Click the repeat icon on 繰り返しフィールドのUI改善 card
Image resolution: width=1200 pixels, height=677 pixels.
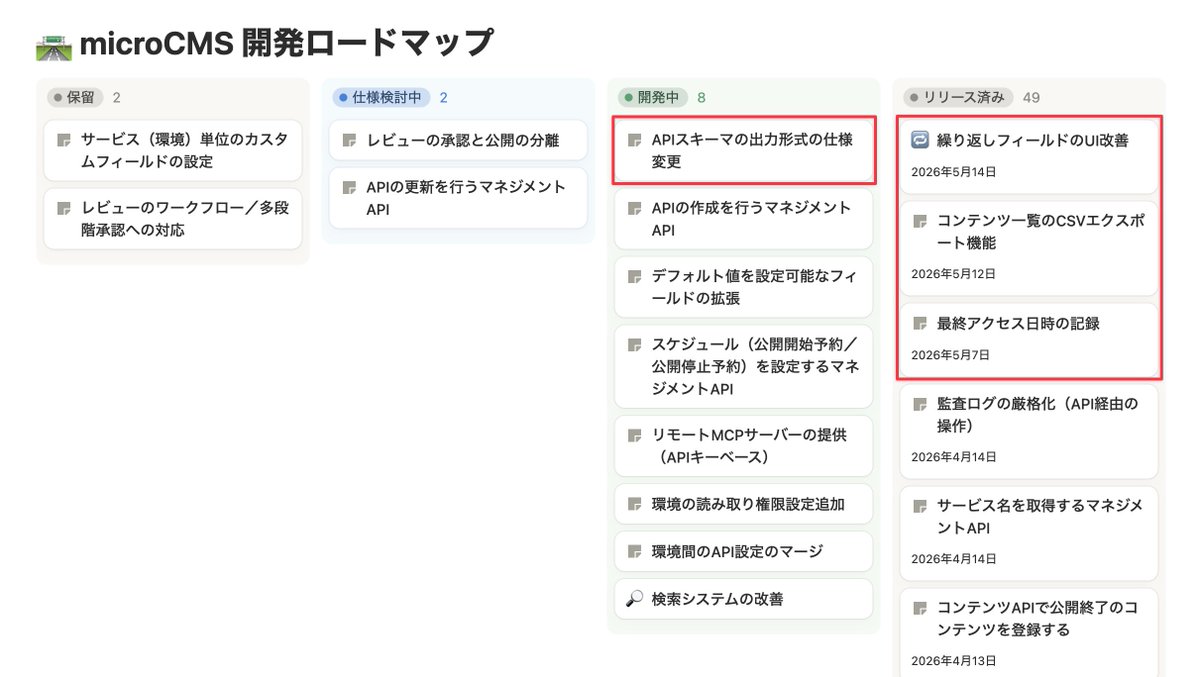coord(920,140)
